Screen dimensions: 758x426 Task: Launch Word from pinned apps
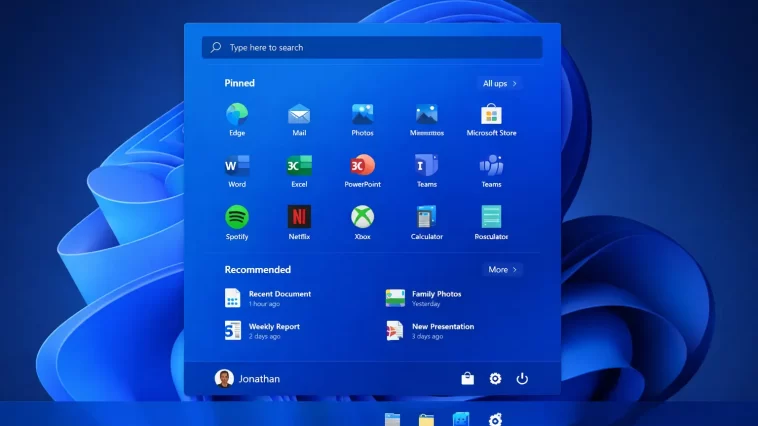click(237, 172)
